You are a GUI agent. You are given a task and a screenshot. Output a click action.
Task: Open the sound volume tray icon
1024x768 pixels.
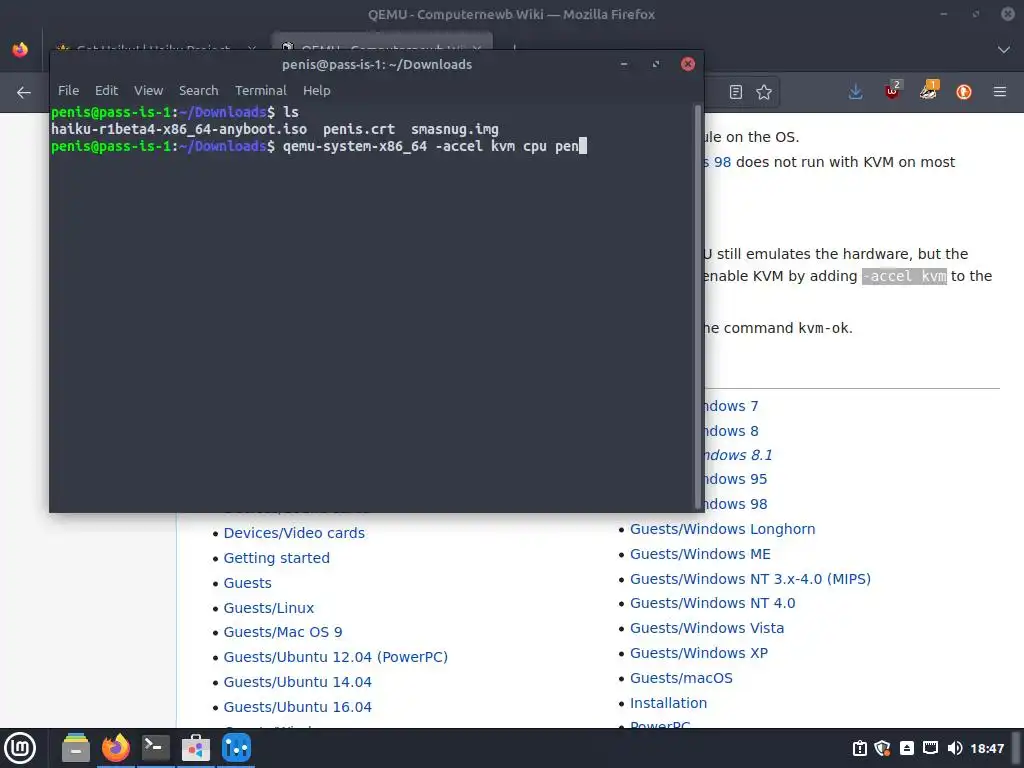(954, 748)
